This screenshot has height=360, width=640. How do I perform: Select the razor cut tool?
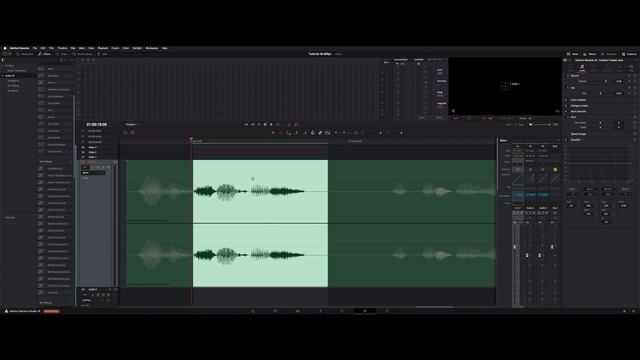pyautogui.click(x=305, y=133)
